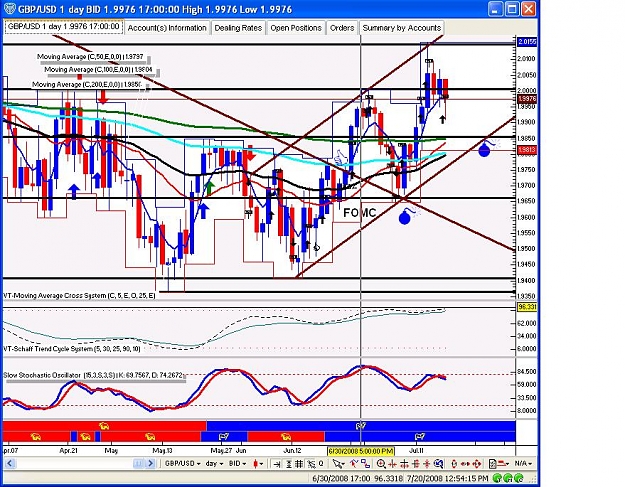Select the GBP/USD 1 day chart tab

[63, 27]
